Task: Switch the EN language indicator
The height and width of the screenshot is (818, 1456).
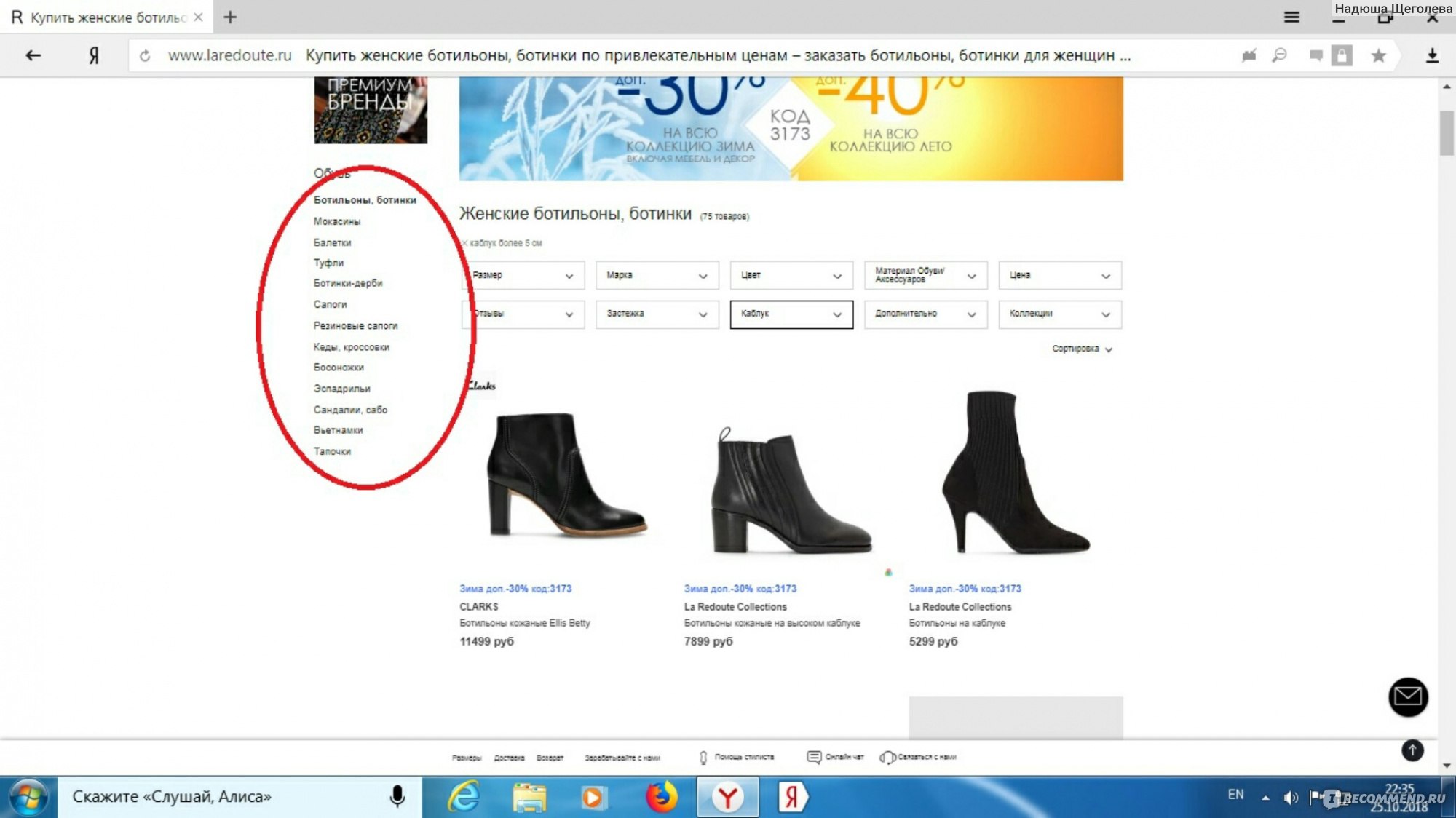Action: coord(1235,794)
